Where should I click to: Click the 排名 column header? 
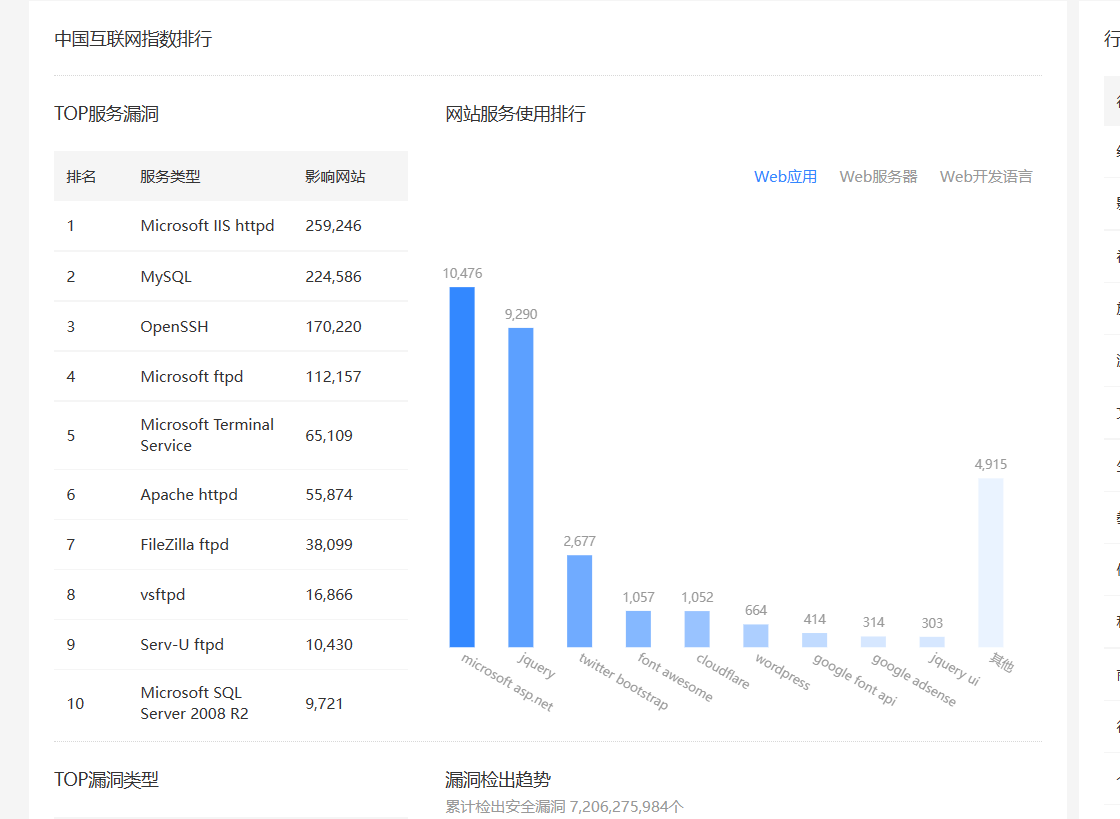click(81, 176)
